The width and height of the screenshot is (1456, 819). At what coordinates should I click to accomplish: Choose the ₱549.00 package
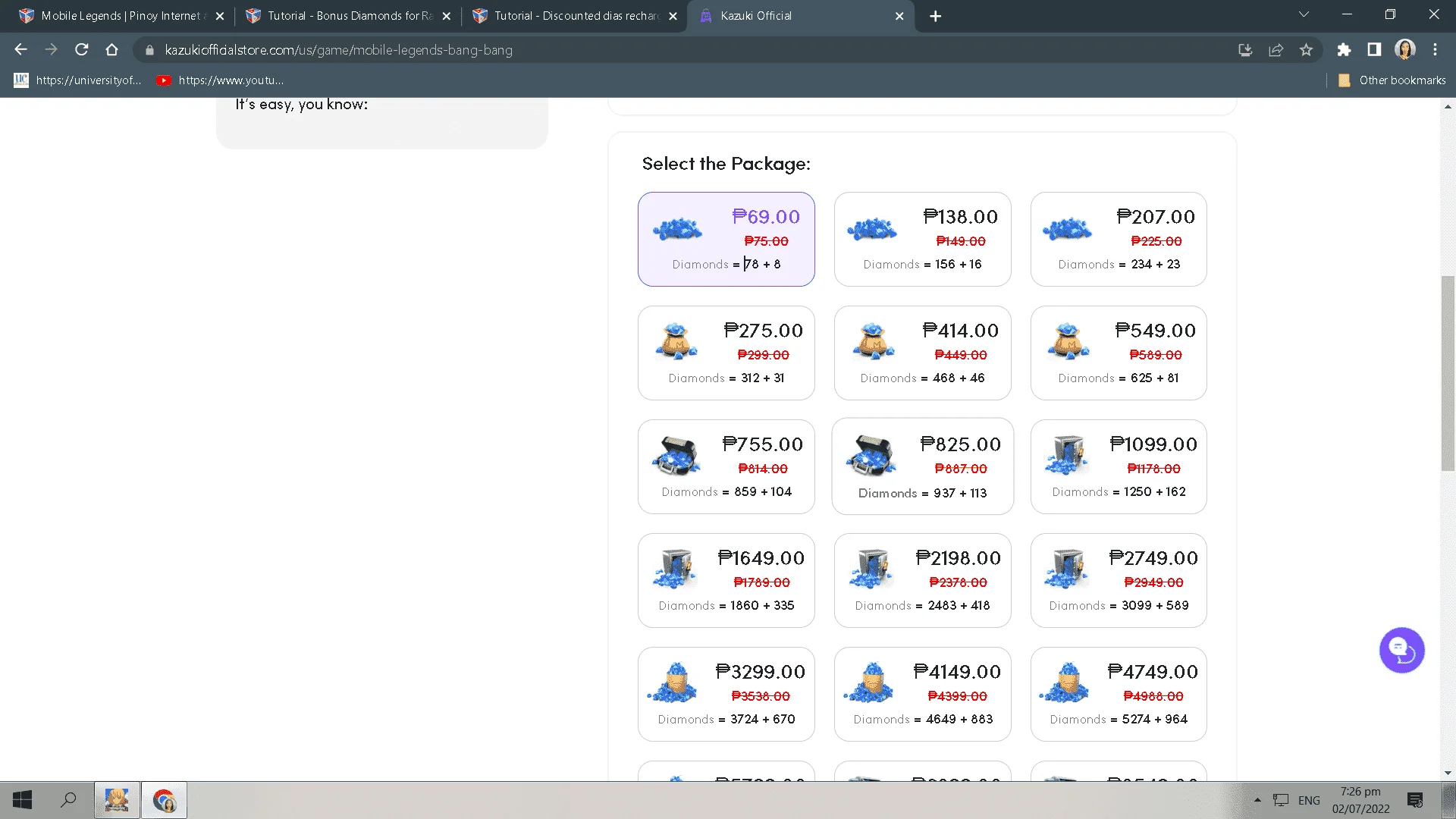point(1119,353)
